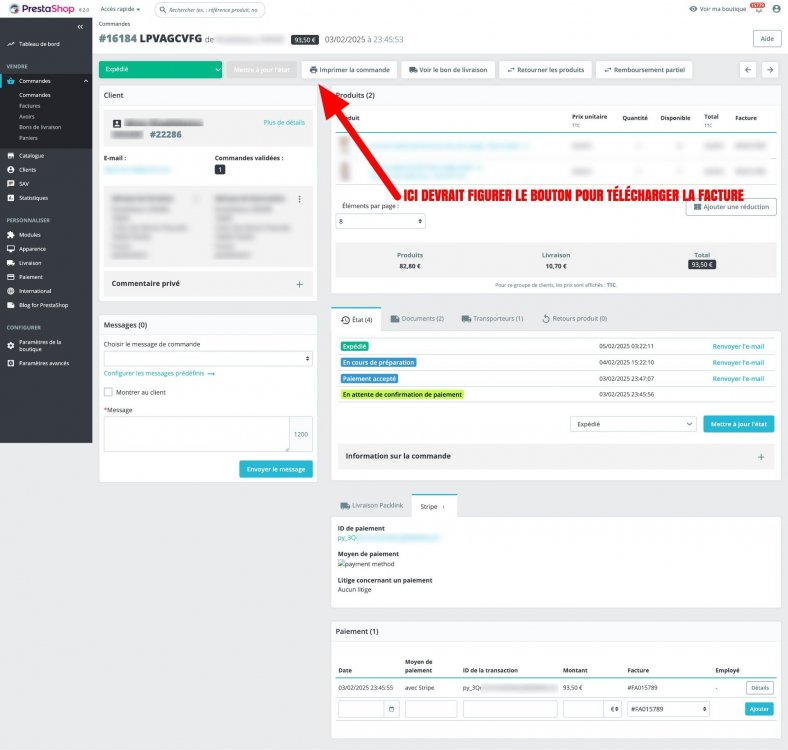Collapse the Commandes sidebar section
This screenshot has height=750, width=788.
86,81
